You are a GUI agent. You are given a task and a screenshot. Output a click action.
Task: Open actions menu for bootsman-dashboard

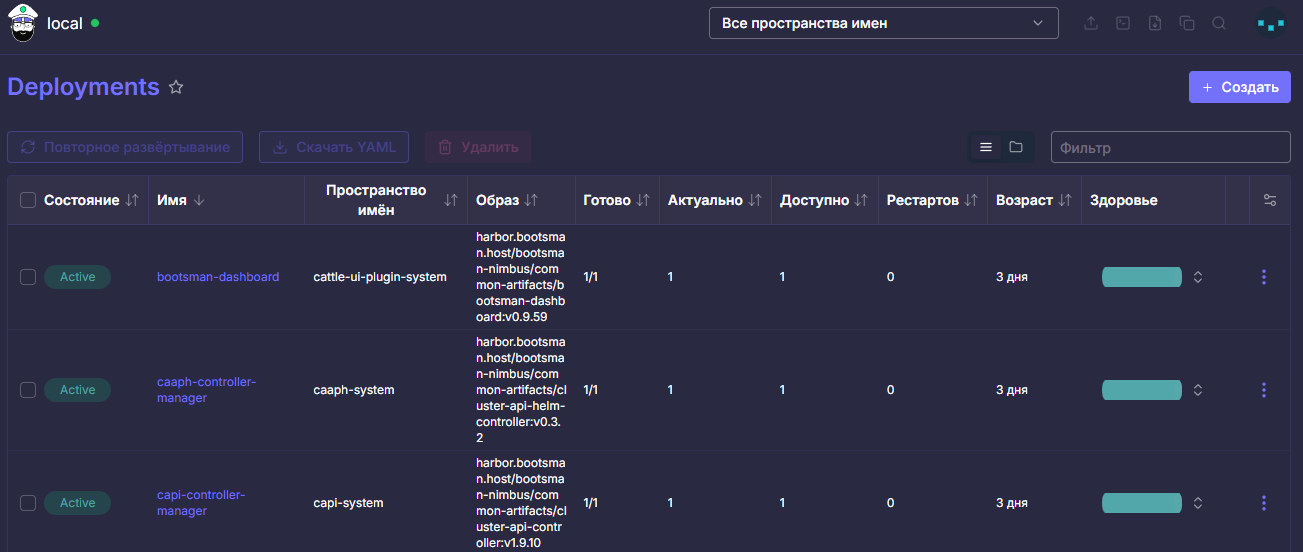[x=1264, y=277]
